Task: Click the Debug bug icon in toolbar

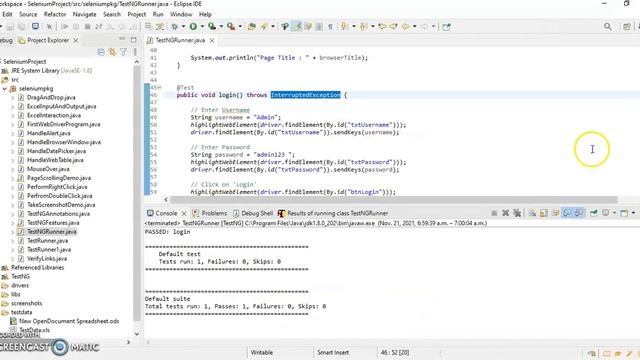Action: [x=174, y=27]
